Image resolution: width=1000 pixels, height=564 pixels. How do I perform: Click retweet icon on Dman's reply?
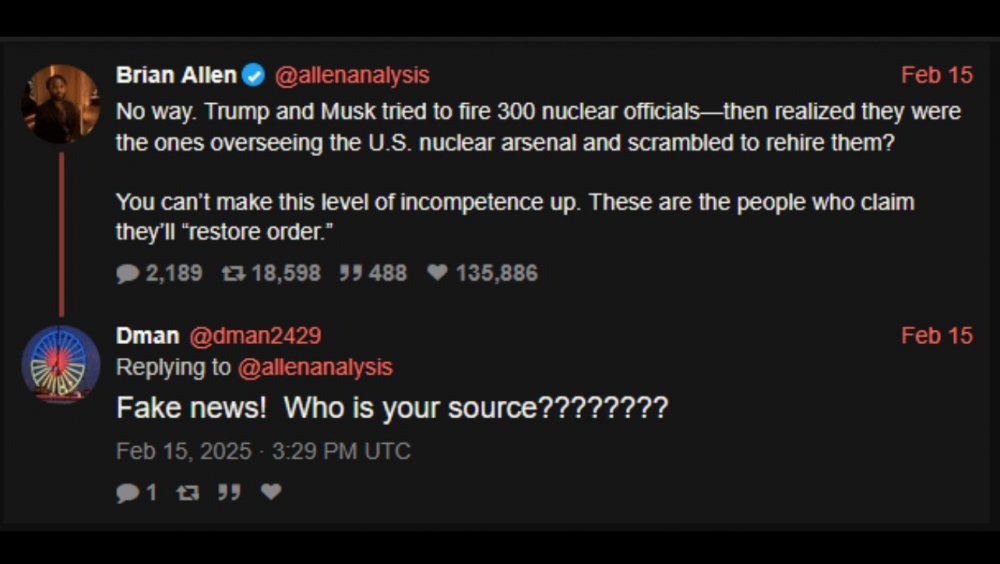[187, 492]
